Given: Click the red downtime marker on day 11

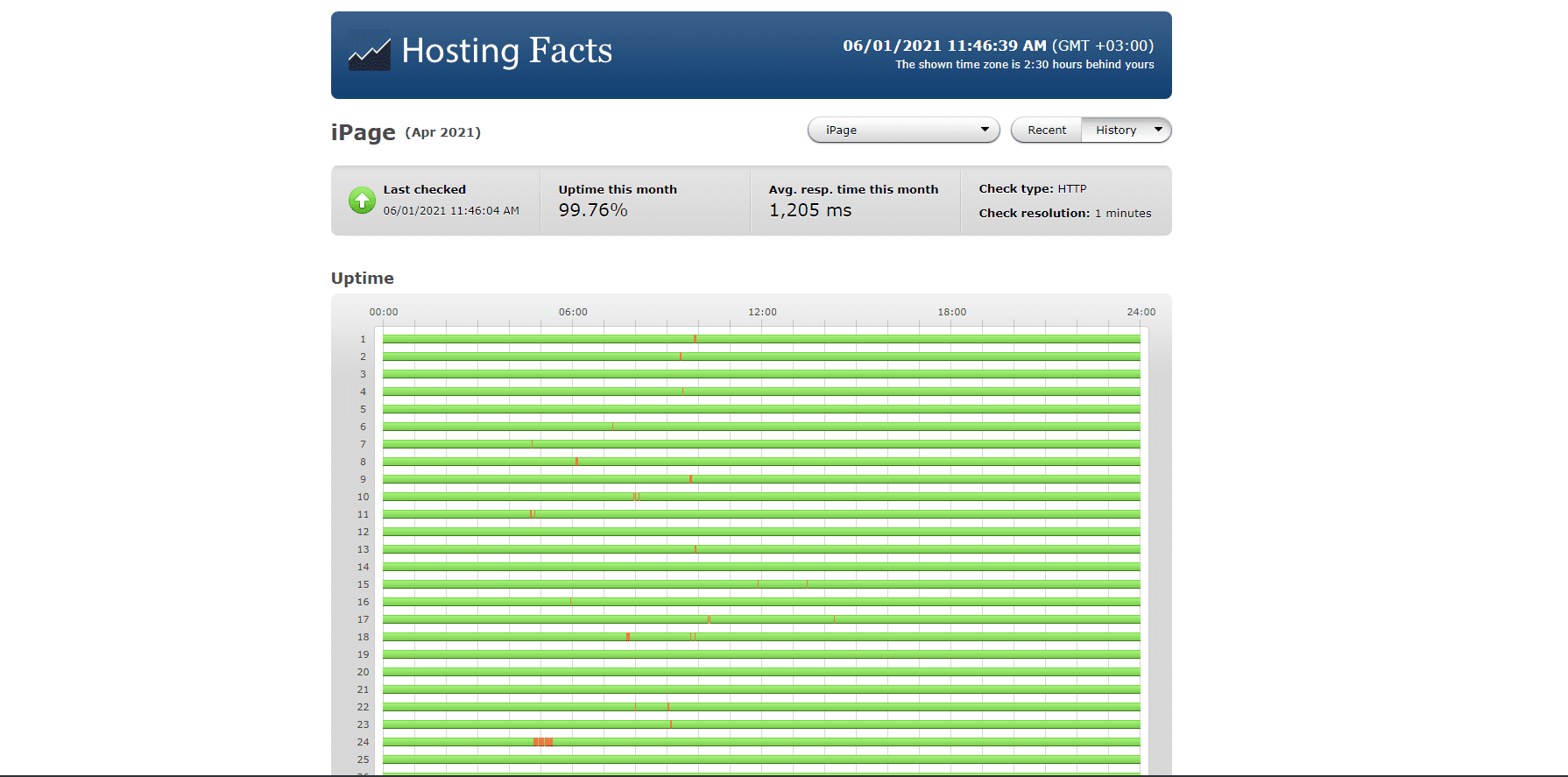Looking at the screenshot, I should pos(533,514).
